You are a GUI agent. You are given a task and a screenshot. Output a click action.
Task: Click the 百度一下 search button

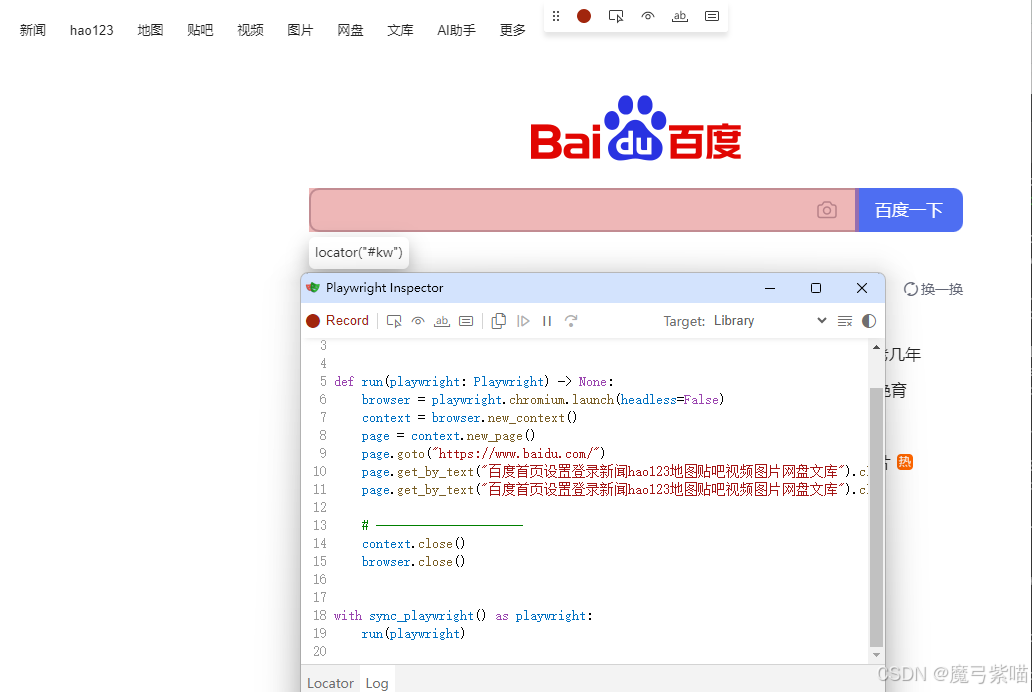(909, 210)
